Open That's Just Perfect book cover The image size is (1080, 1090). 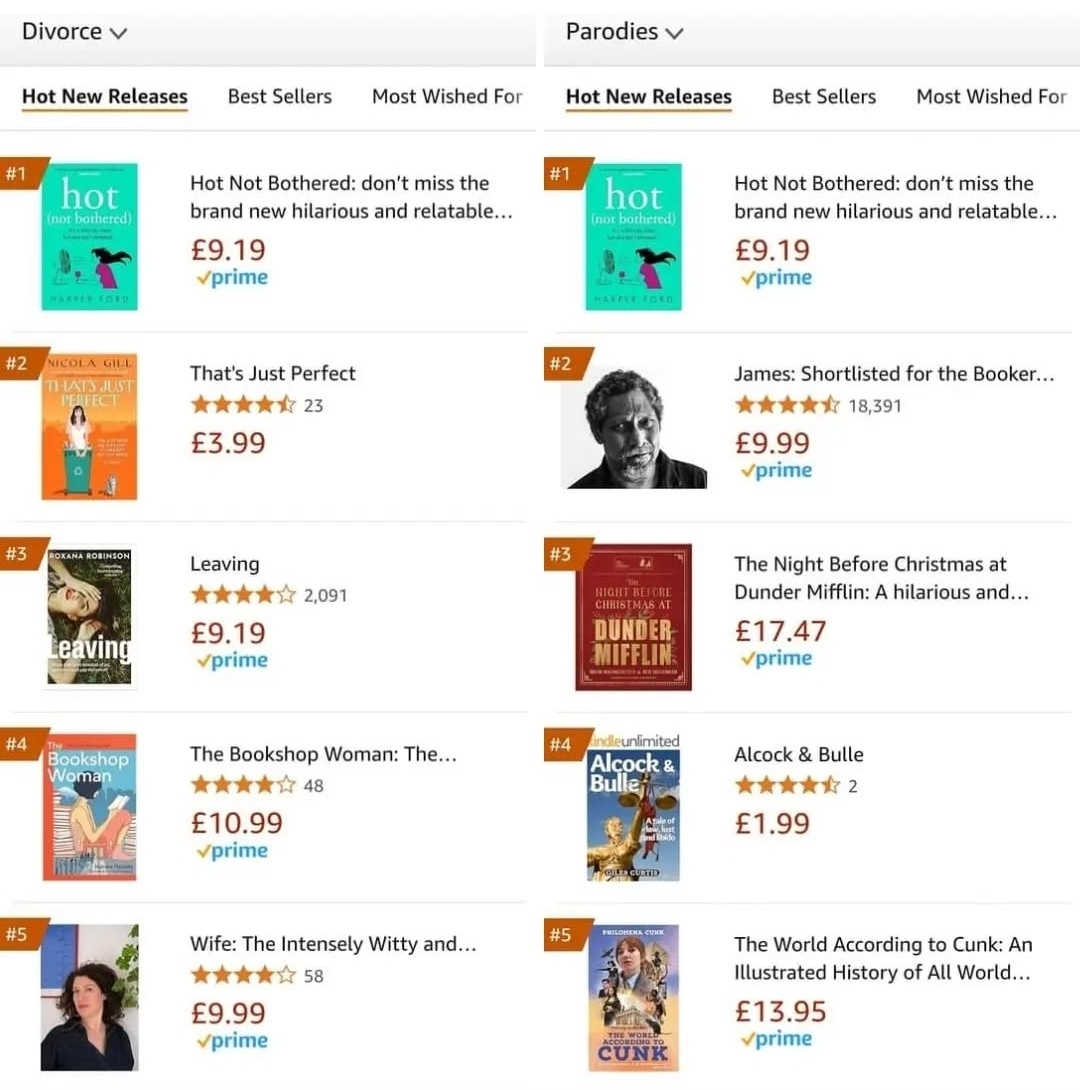point(89,427)
